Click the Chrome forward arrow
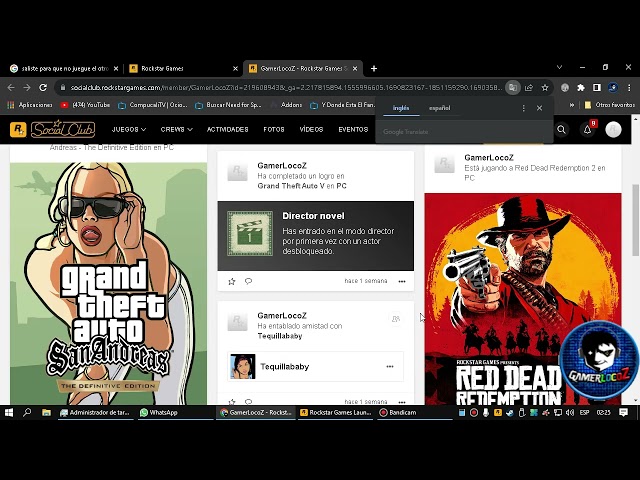 [27, 87]
